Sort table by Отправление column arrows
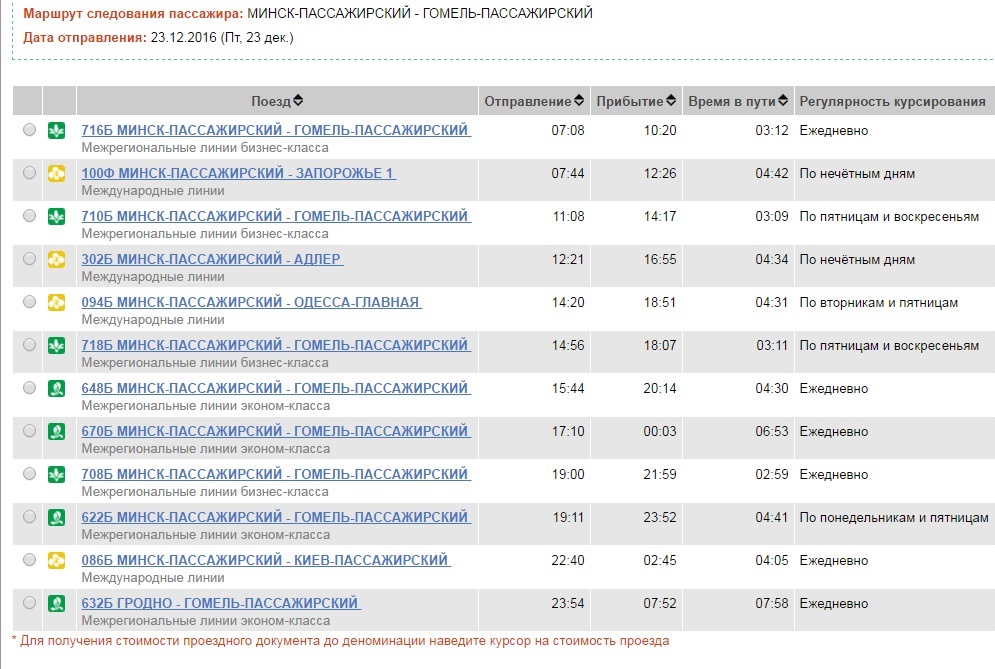This screenshot has height=669, width=995. pos(579,101)
